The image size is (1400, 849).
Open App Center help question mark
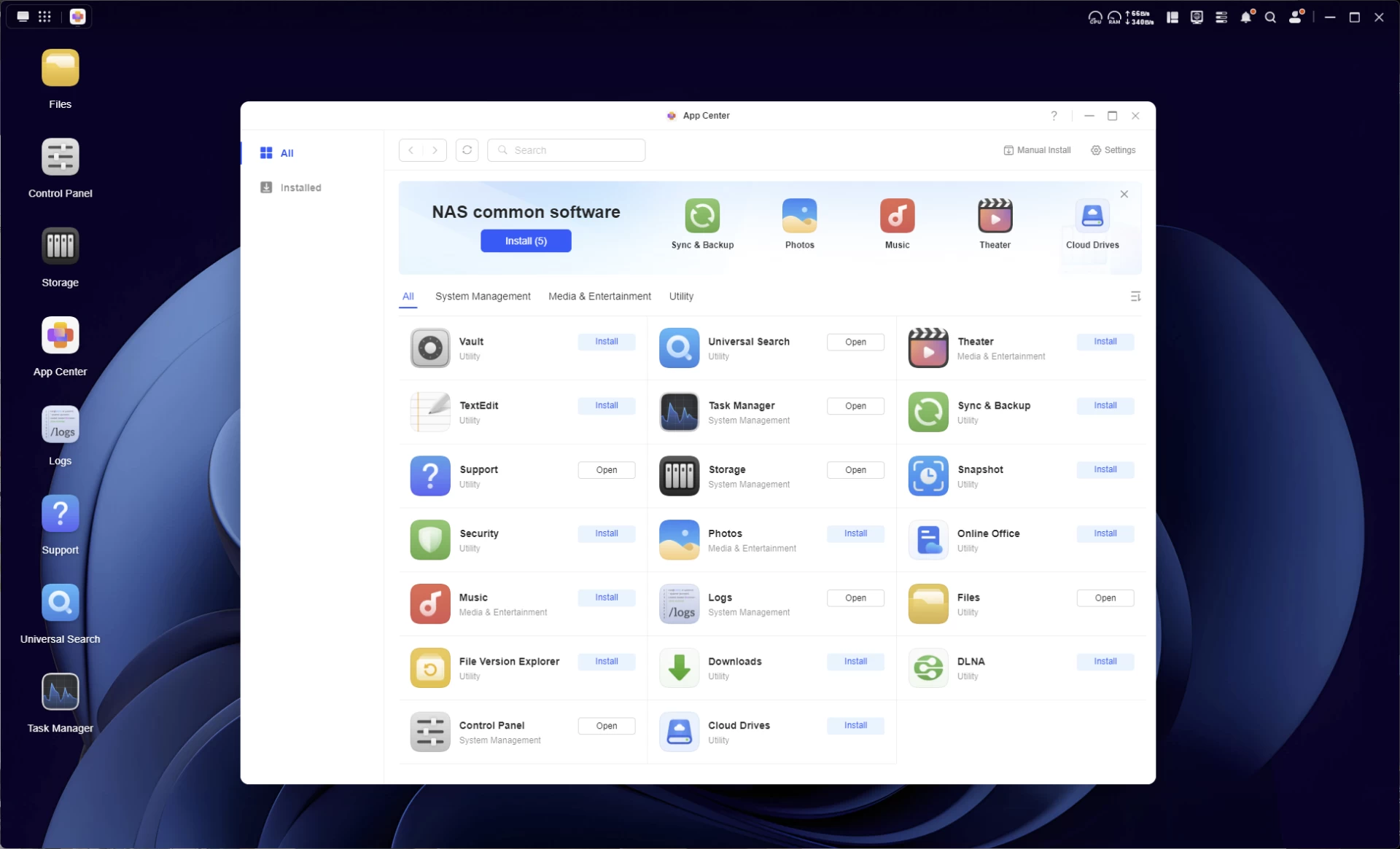pyautogui.click(x=1054, y=116)
